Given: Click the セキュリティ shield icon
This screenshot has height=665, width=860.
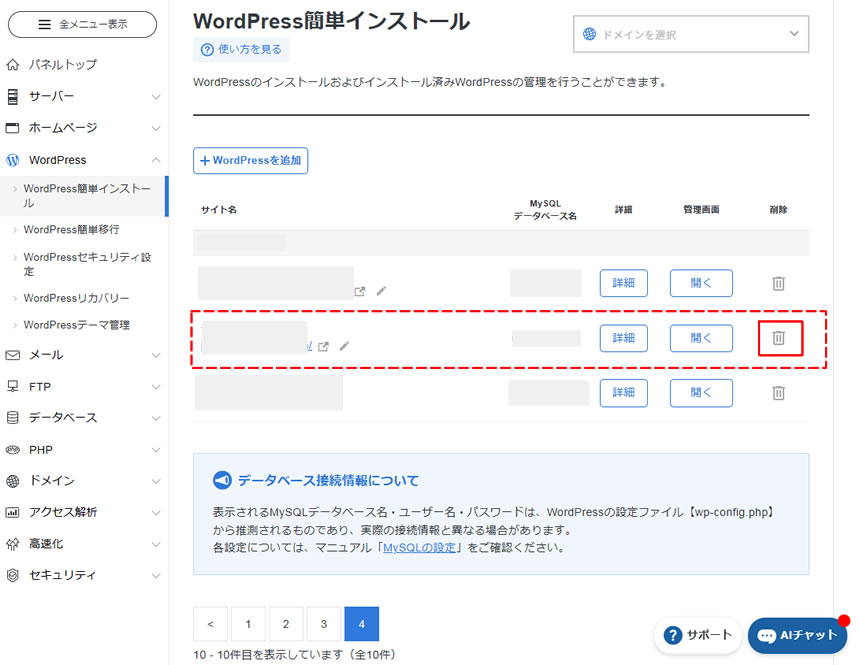Looking at the screenshot, I should [x=14, y=575].
